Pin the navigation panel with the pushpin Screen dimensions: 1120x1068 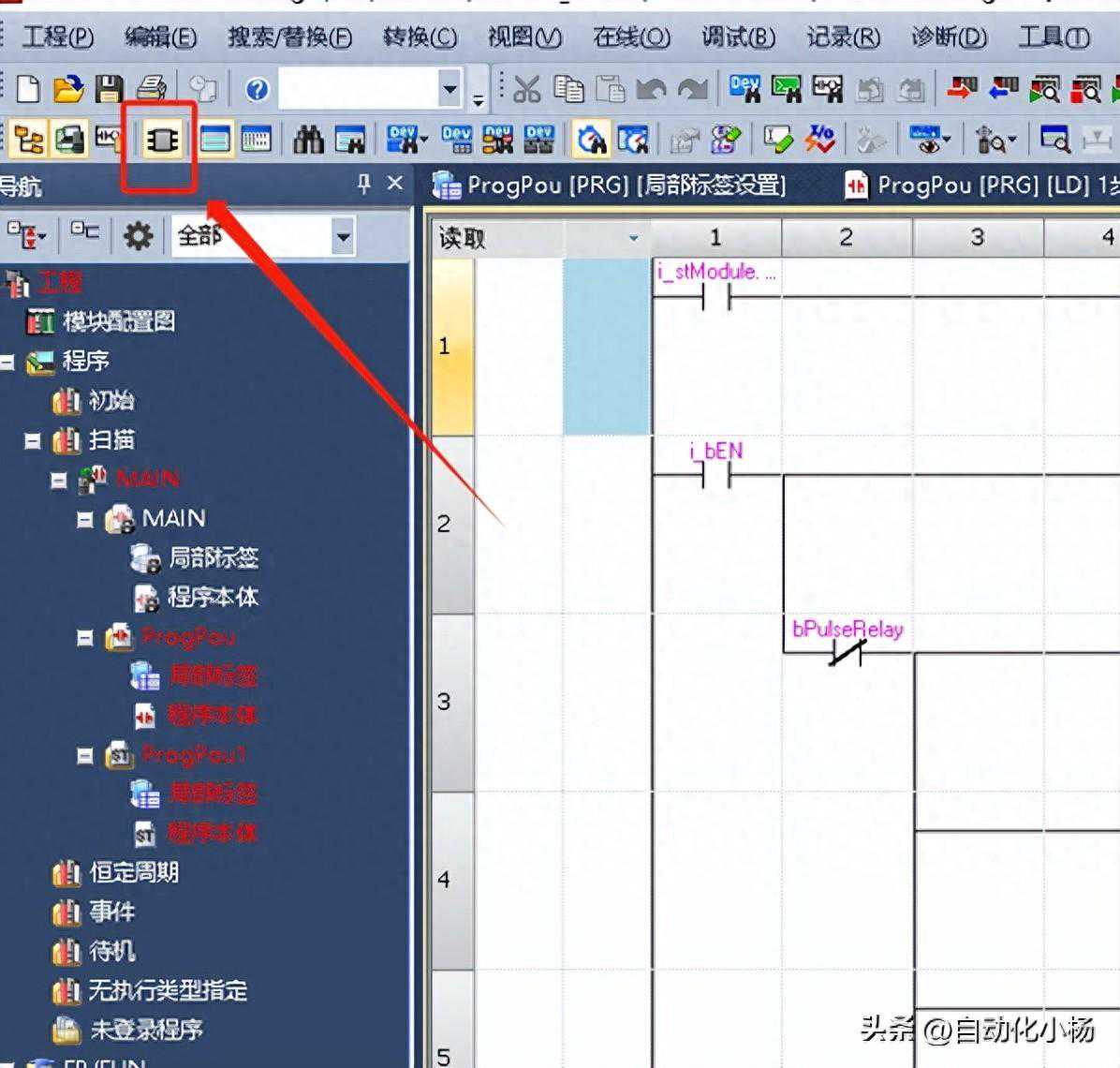364,184
